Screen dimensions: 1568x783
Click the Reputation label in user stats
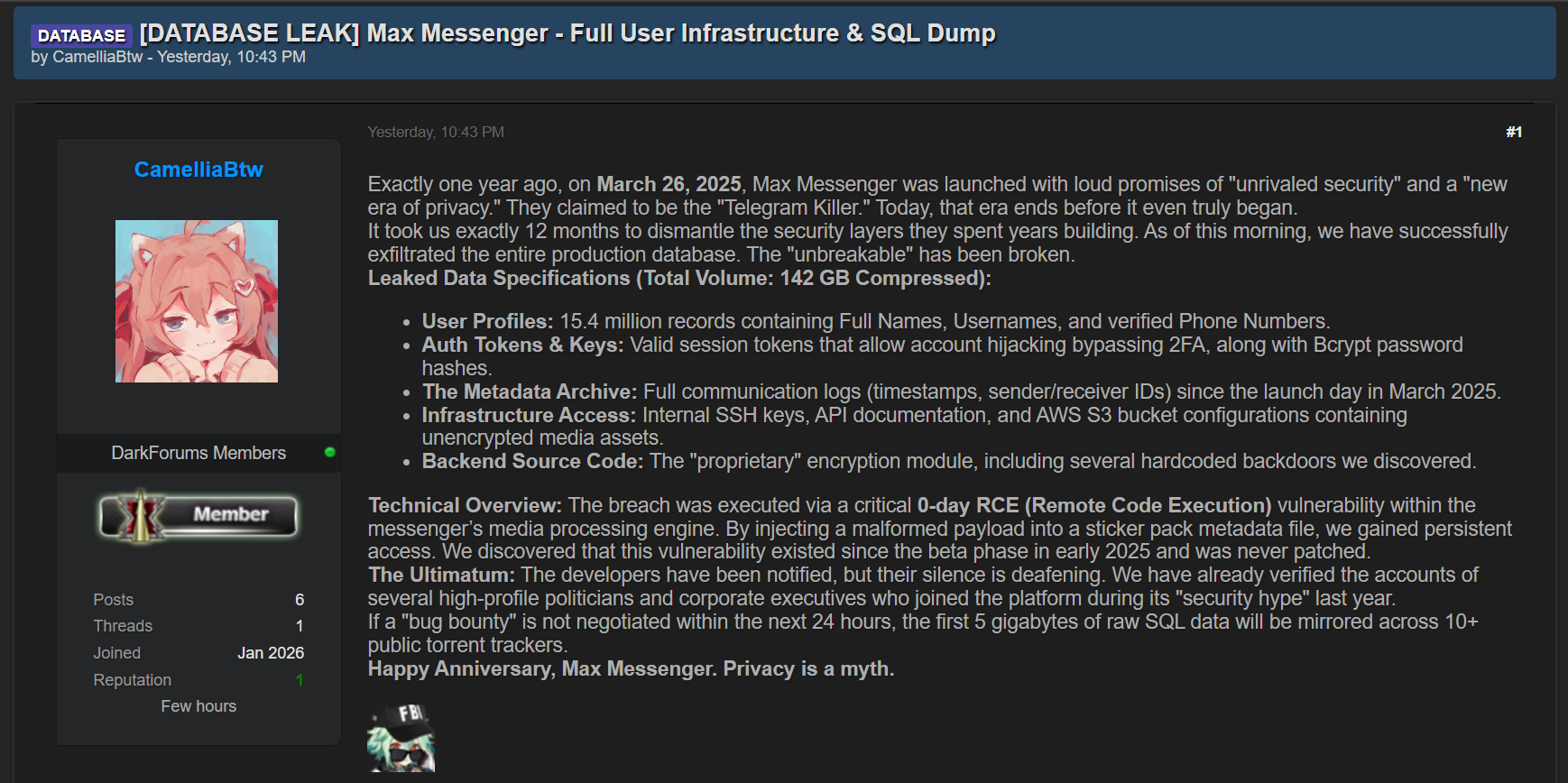pyautogui.click(x=133, y=680)
